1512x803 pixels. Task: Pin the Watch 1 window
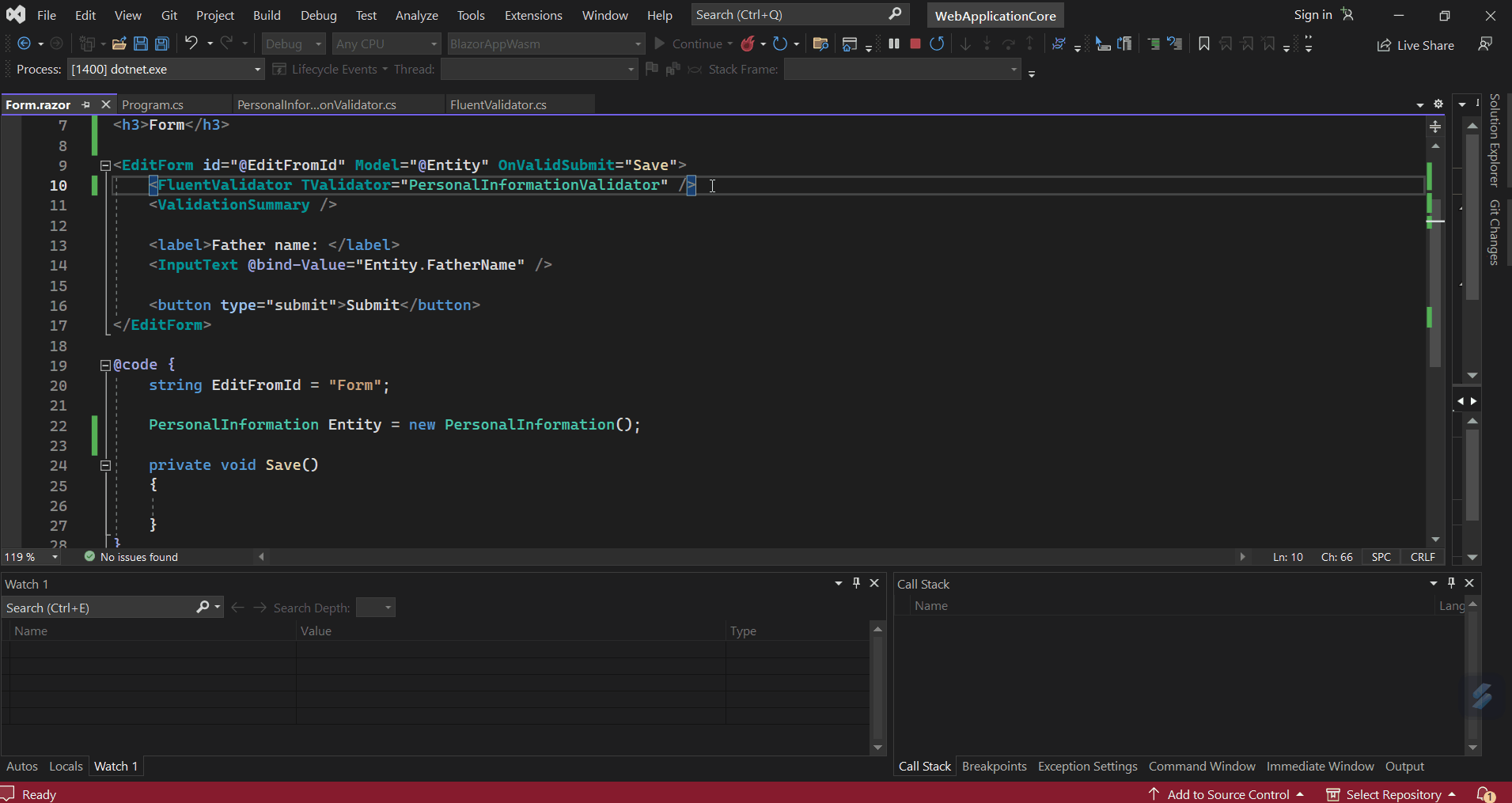coord(855,583)
